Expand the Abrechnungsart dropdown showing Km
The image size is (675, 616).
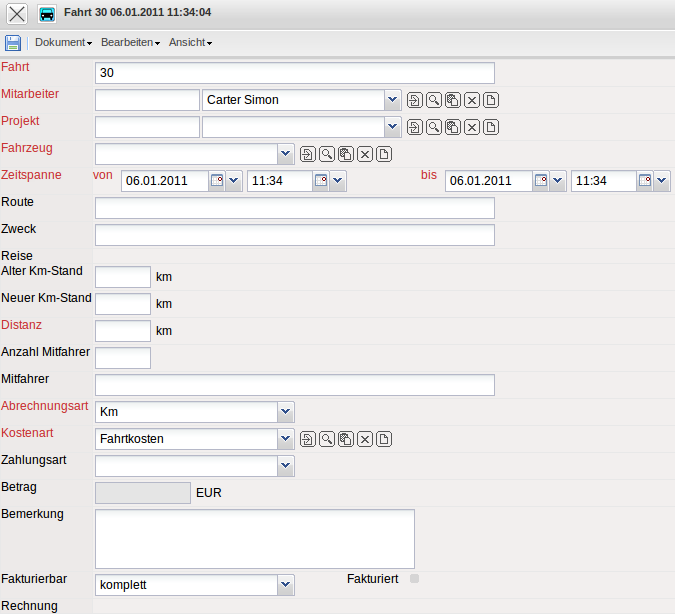click(x=285, y=412)
